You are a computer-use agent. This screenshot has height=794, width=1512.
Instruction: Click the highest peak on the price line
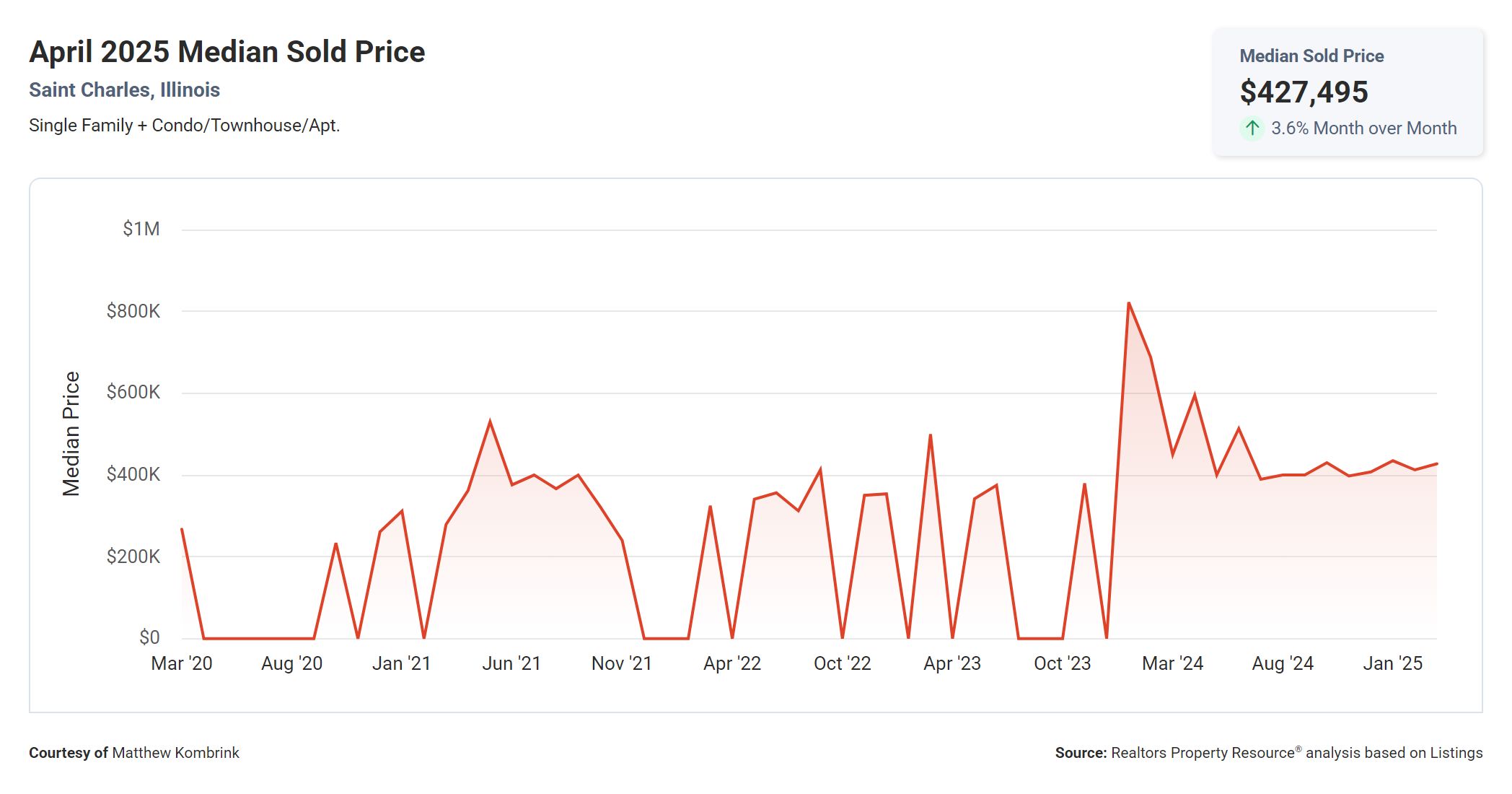click(1129, 303)
